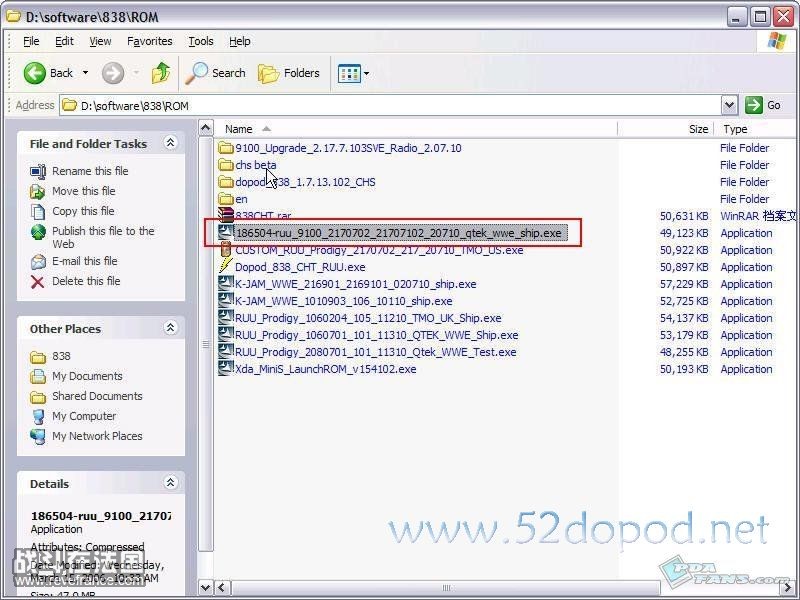Open the Back button history dropdown arrow
This screenshot has height=600, width=800.
pyautogui.click(x=85, y=73)
